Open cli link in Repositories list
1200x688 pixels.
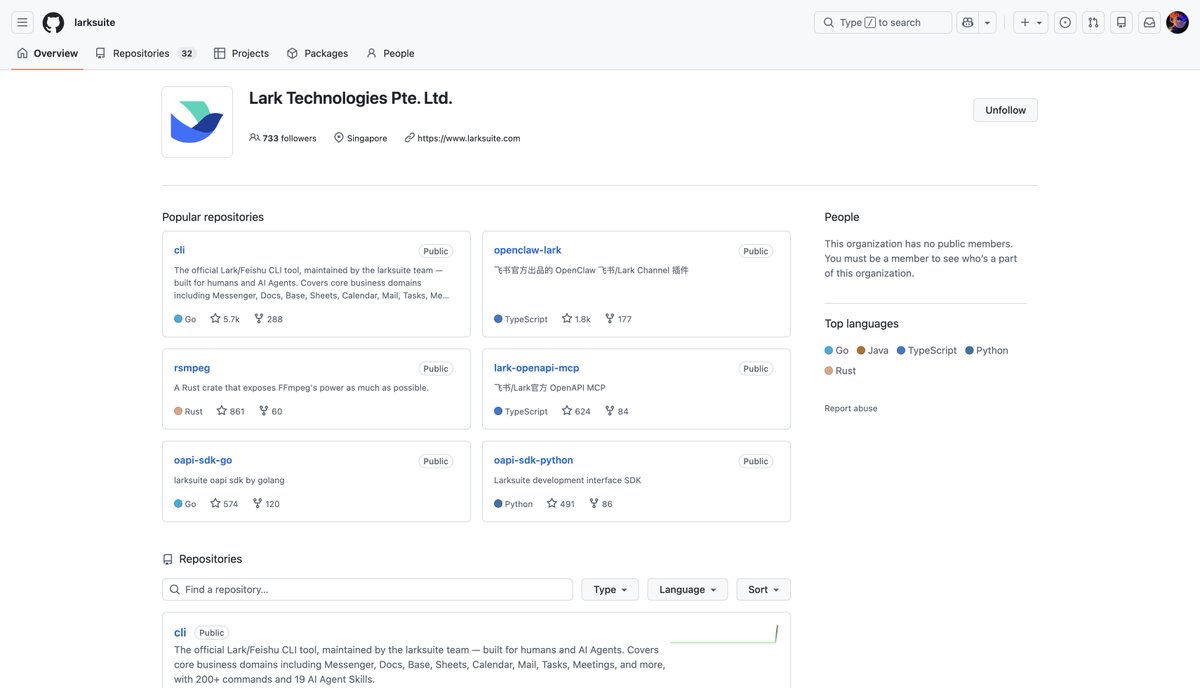180,632
